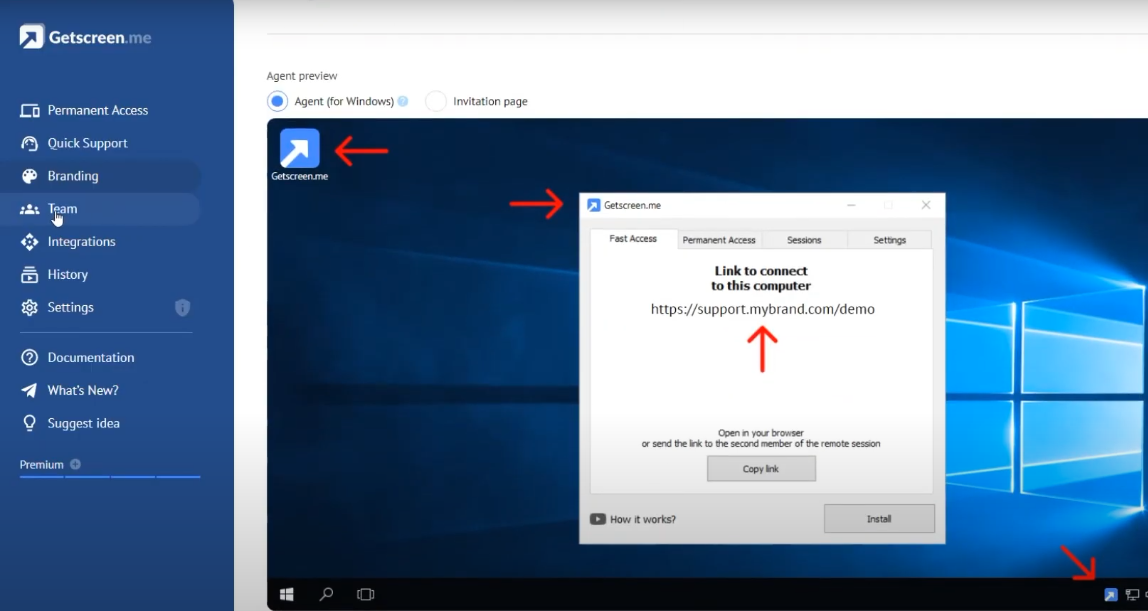This screenshot has height=611, width=1148.
Task: Click the Branding palette icon
Action: (29, 176)
